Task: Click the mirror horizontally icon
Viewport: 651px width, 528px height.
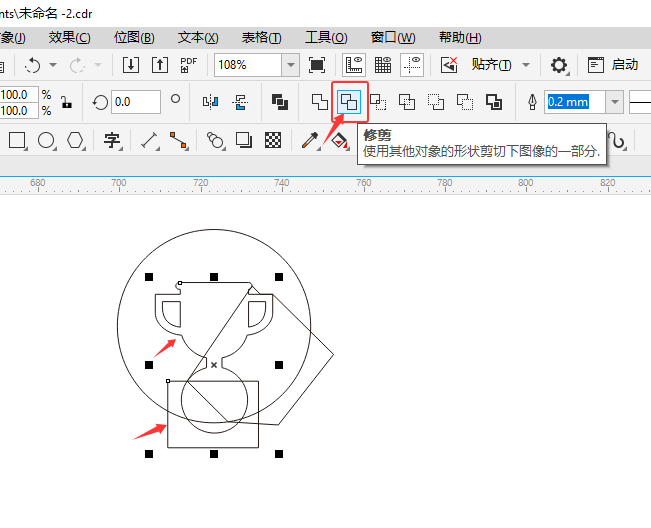Action: tap(210, 102)
